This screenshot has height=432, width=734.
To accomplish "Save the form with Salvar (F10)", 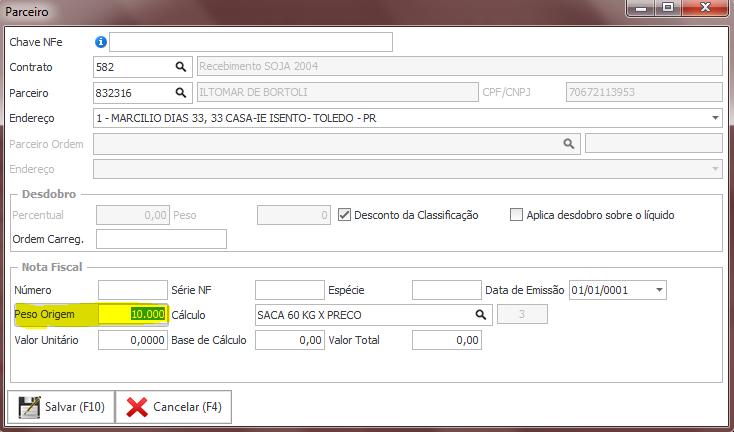I will click(x=61, y=407).
